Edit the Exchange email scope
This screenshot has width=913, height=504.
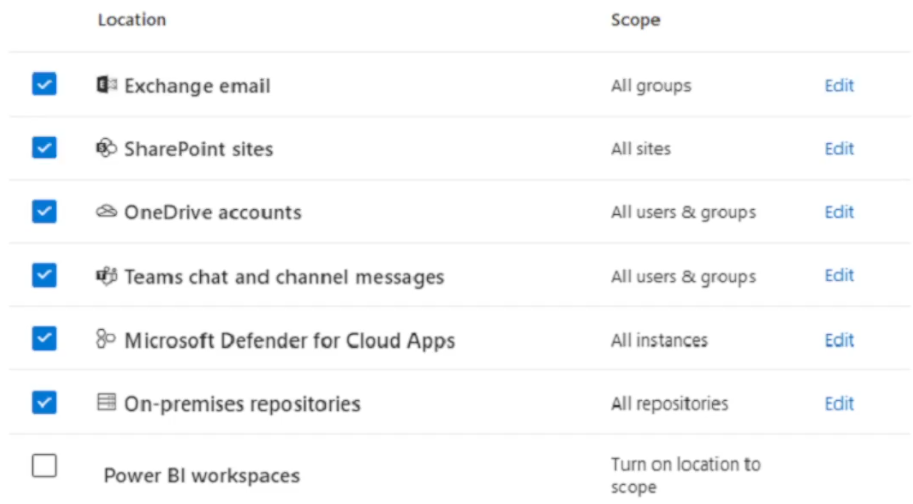[x=838, y=85]
